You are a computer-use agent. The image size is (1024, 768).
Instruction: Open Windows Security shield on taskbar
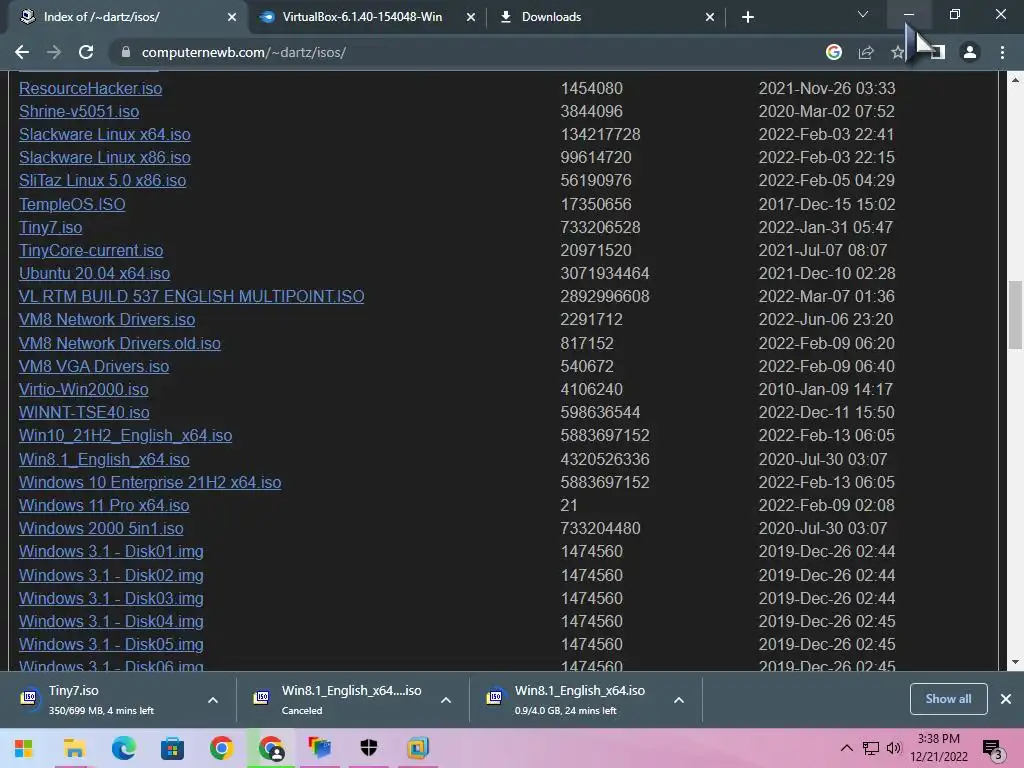tap(369, 748)
